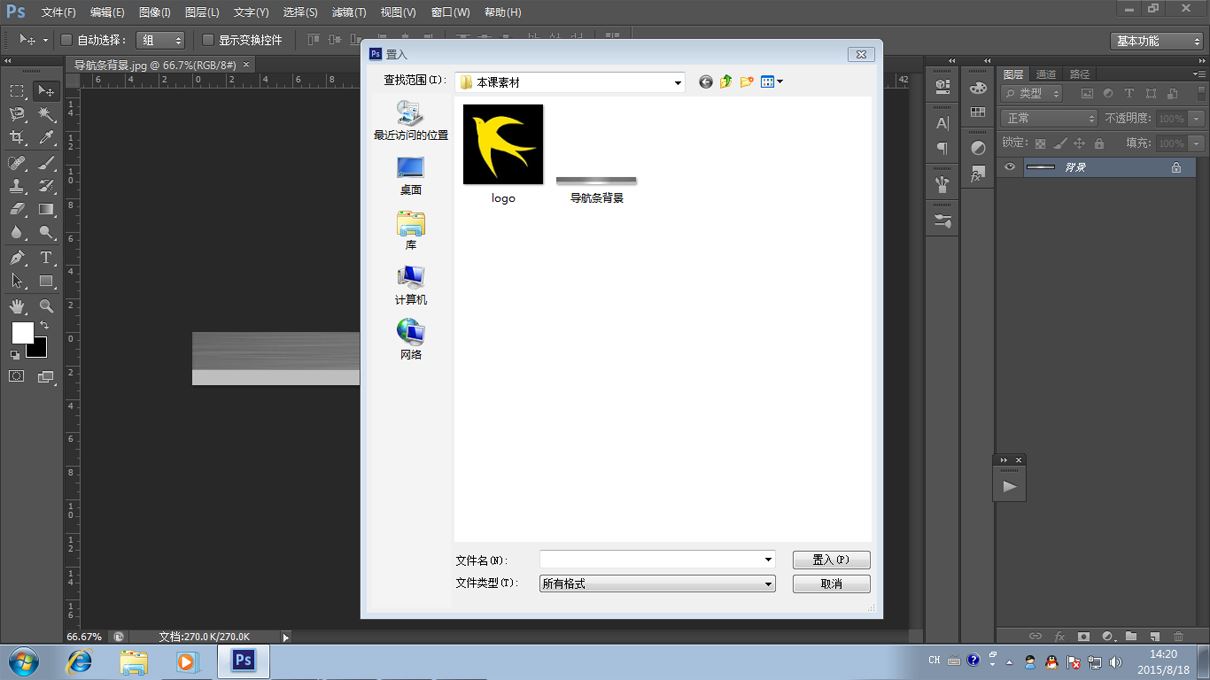1210x680 pixels.
Task: Select the Zoom tool
Action: (x=46, y=306)
